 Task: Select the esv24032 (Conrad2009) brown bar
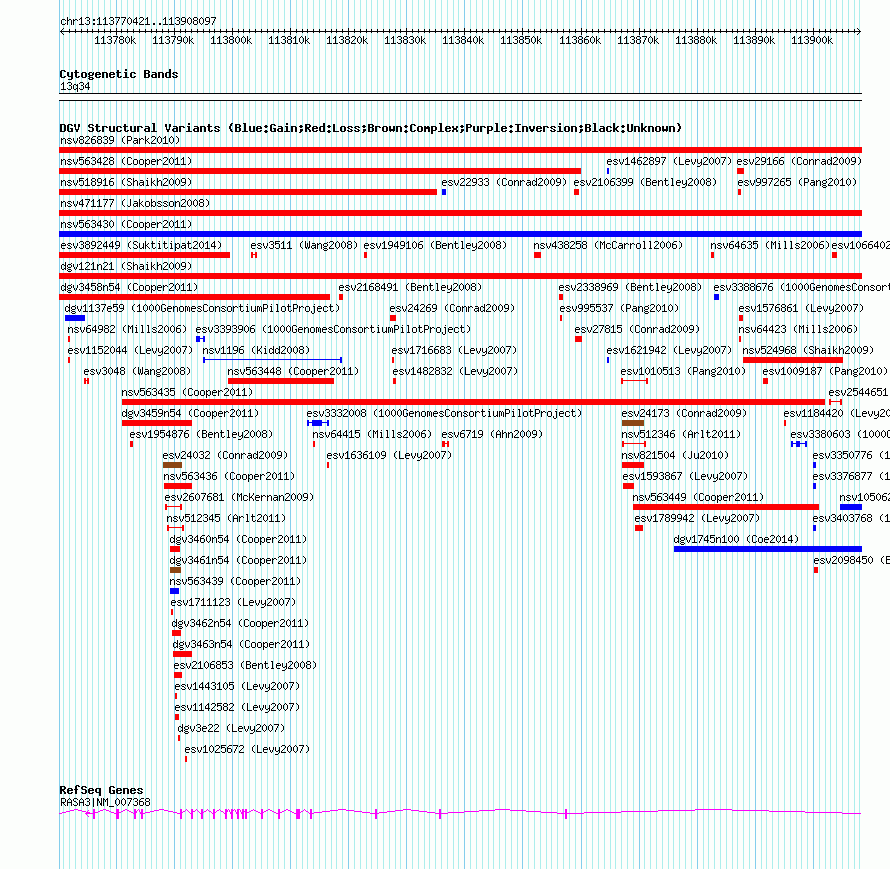click(173, 465)
